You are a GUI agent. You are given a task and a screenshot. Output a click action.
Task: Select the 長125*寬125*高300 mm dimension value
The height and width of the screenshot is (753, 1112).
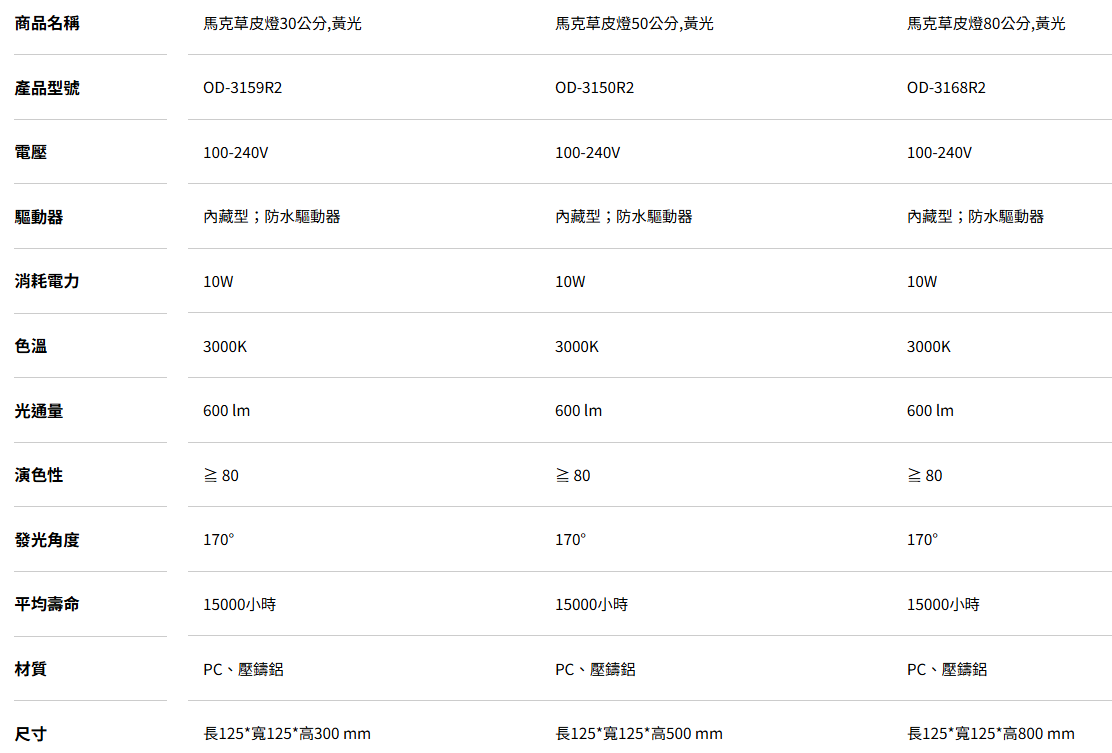pyautogui.click(x=287, y=734)
